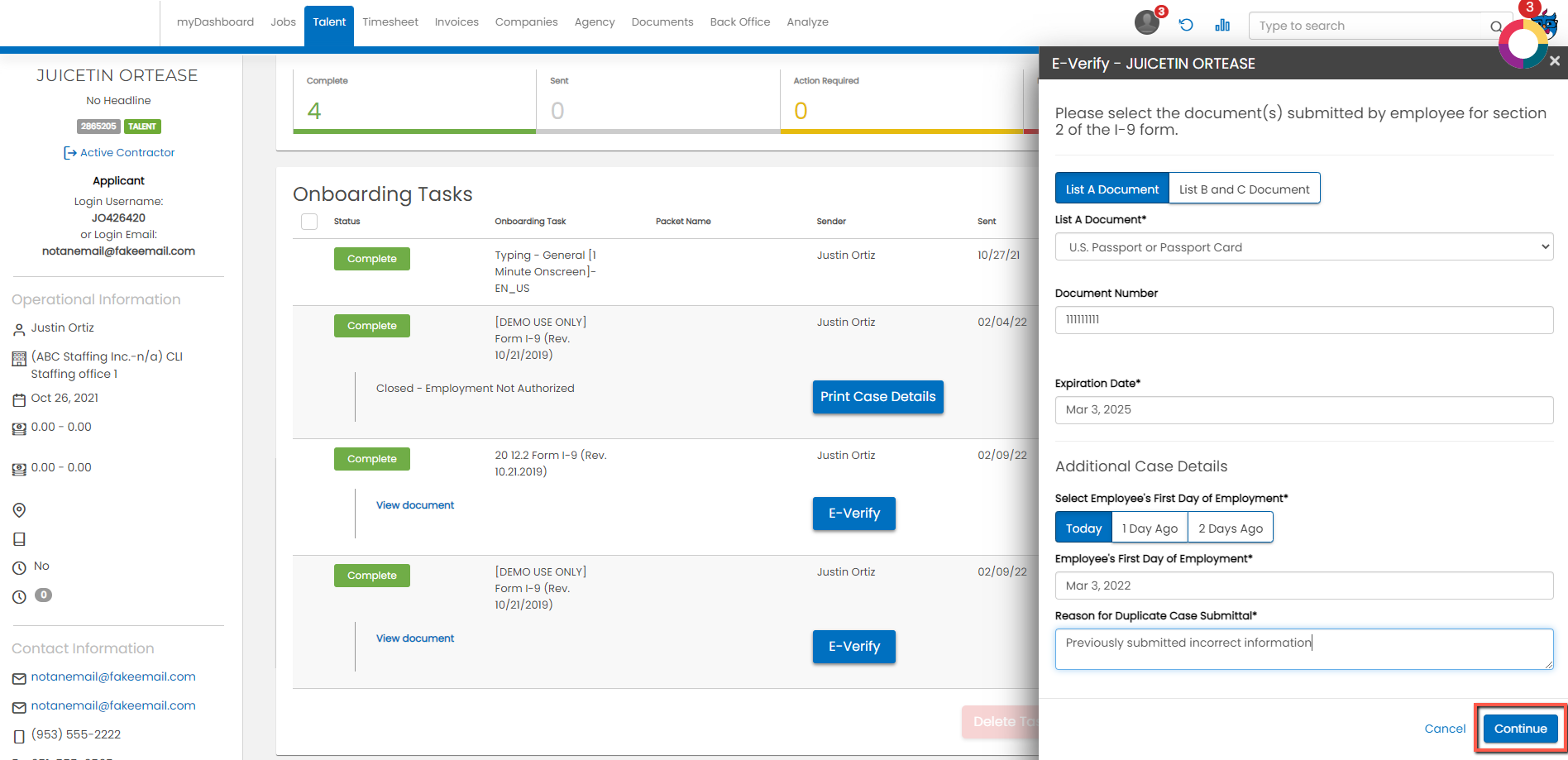Click the Active Contractor status icon
The width and height of the screenshot is (1568, 760).
coord(69,153)
